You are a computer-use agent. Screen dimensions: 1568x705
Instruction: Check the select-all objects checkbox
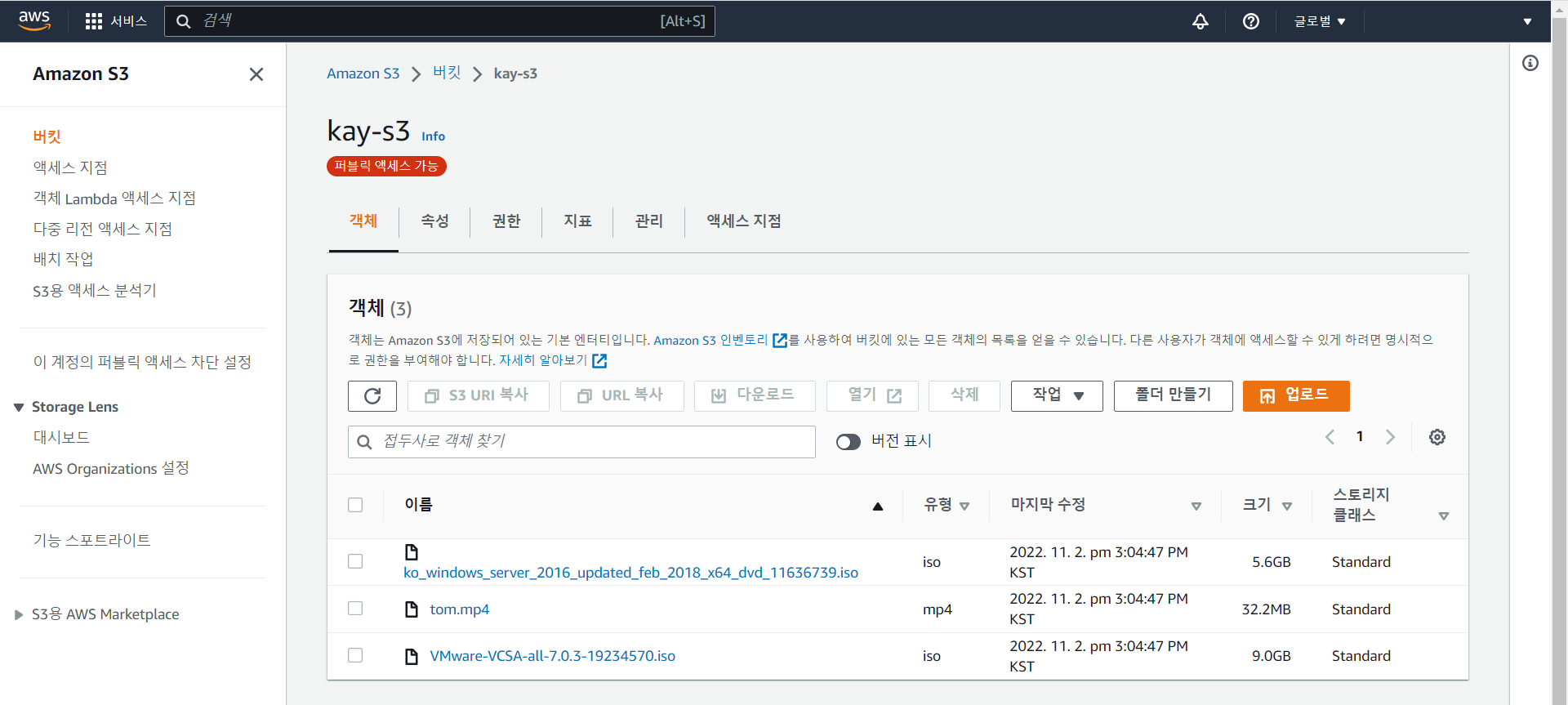tap(355, 505)
